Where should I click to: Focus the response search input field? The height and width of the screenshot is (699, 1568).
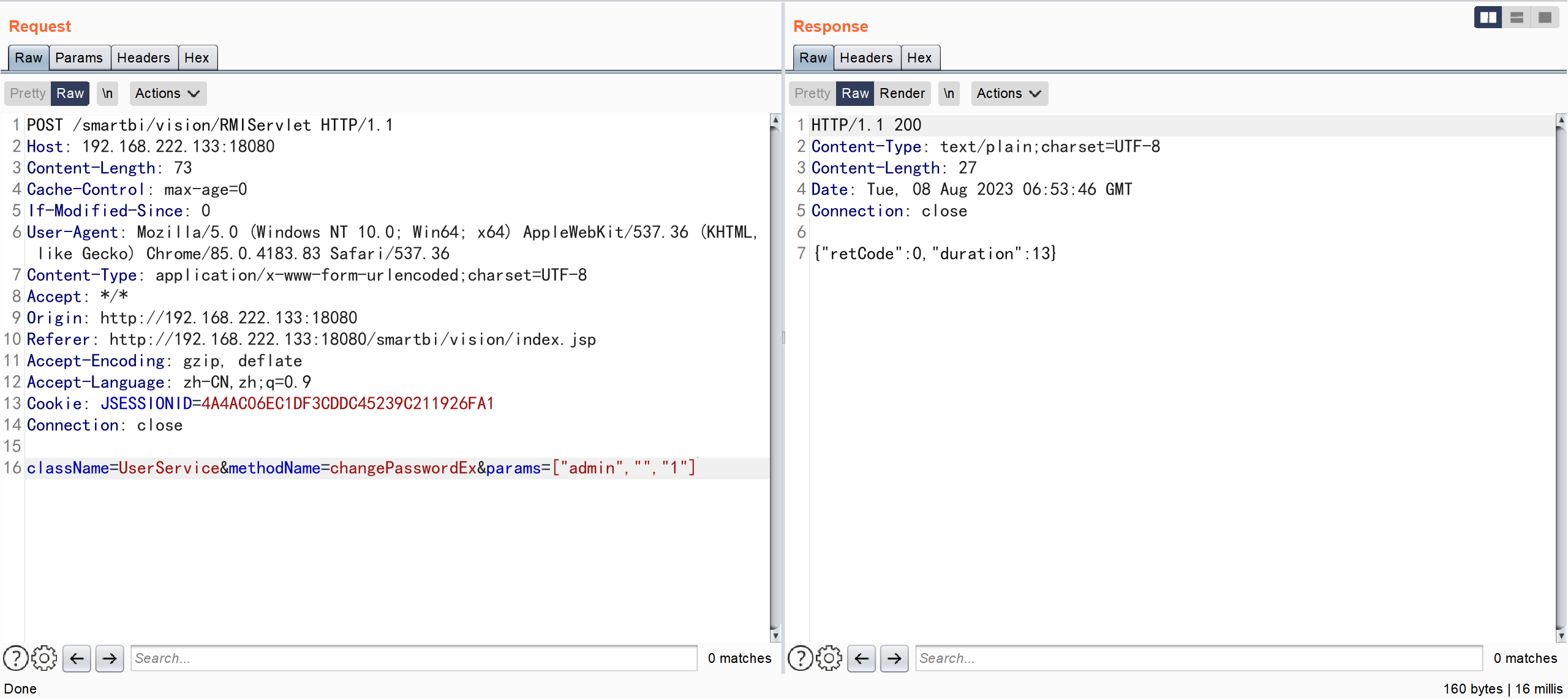pos(1198,658)
